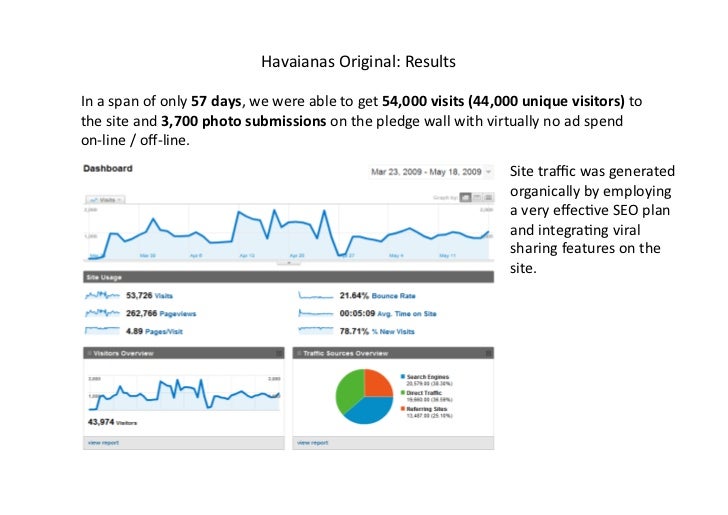Click the 21.64% bounce rate value
This screenshot has width=728, height=515.
(x=354, y=296)
